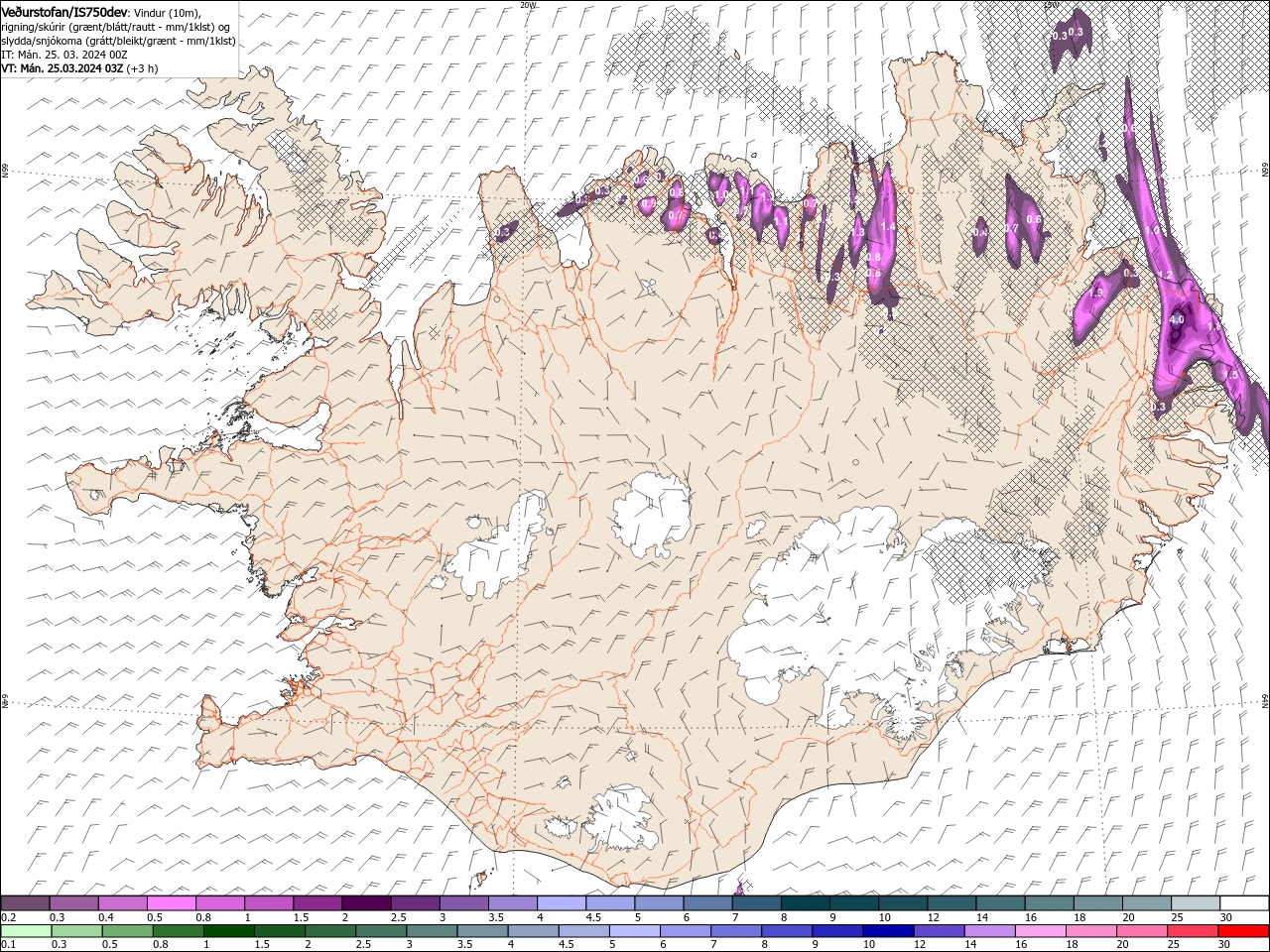The image size is (1270, 952).
Task: Click the '15W' longitude label
Action: 1051,5
